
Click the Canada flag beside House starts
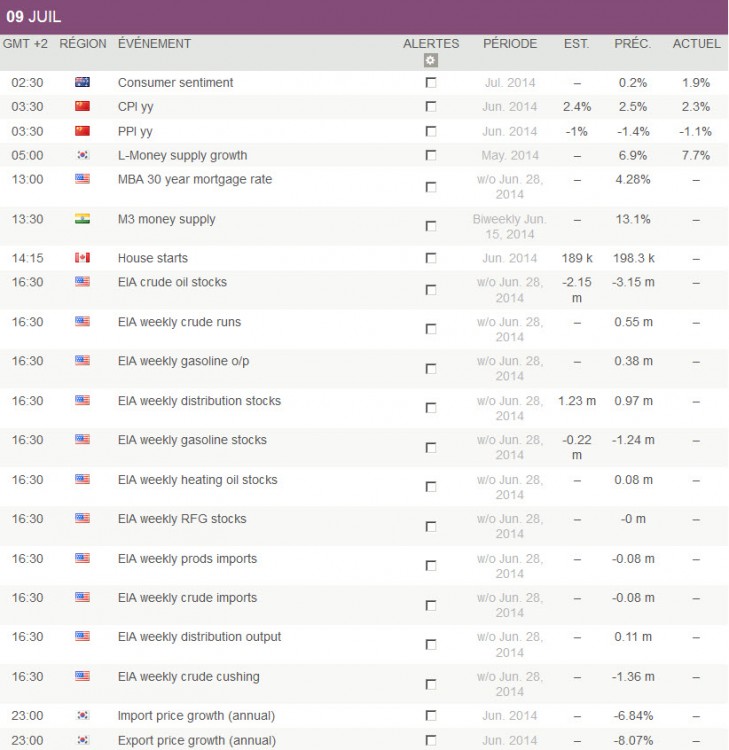coord(82,258)
